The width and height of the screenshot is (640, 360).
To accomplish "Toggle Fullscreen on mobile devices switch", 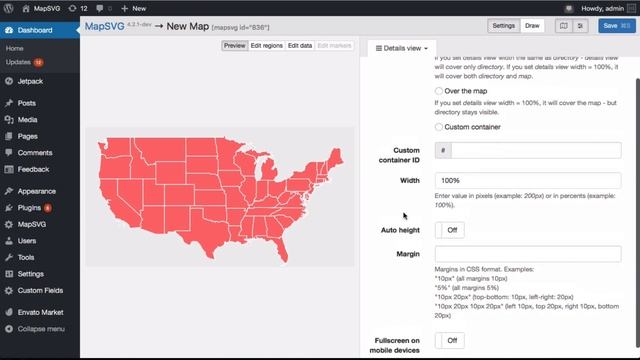I will click(x=449, y=340).
